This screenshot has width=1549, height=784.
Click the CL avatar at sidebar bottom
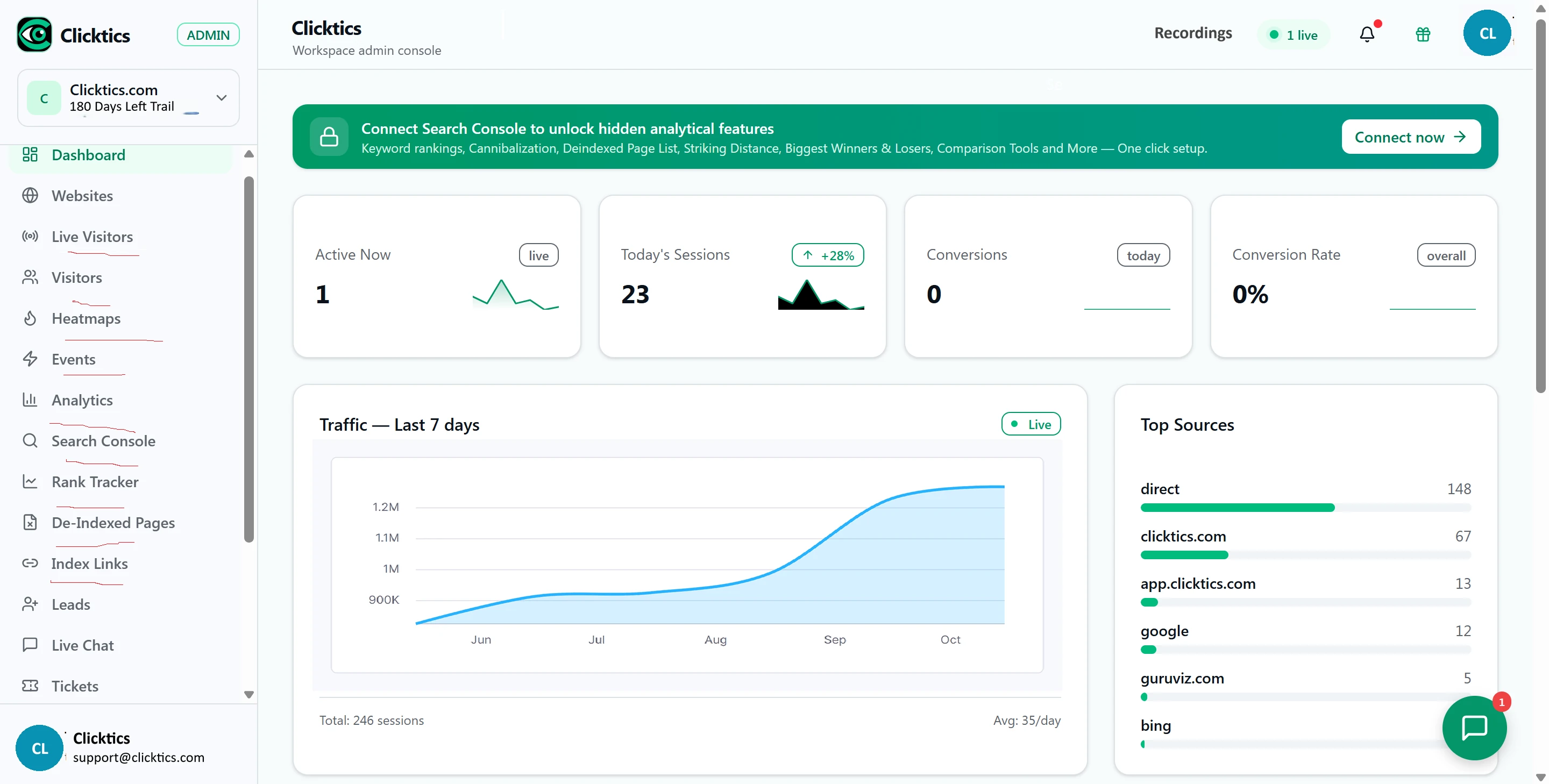[x=40, y=749]
